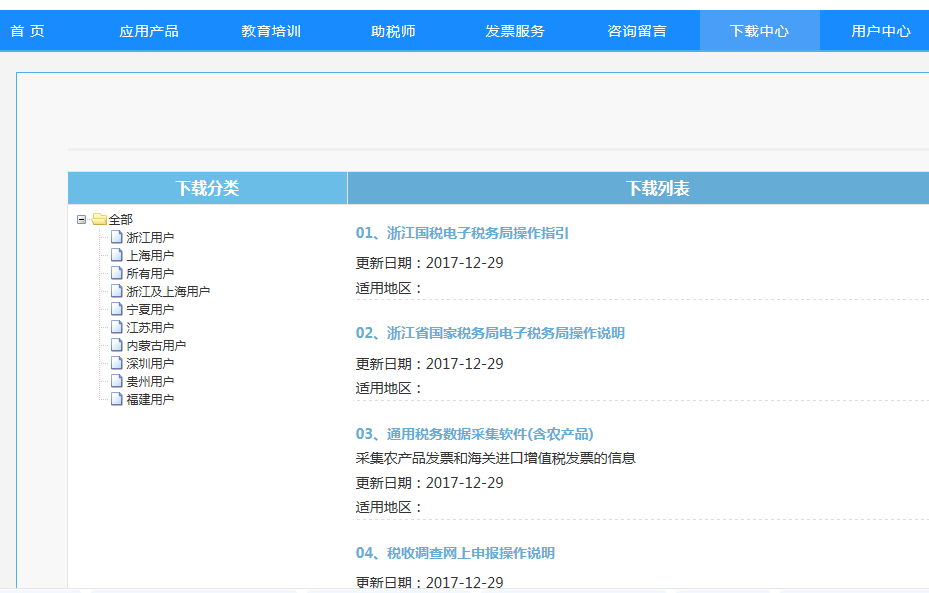Image resolution: width=929 pixels, height=593 pixels.
Task: Click 更新日期 under item 01
Action: point(430,263)
